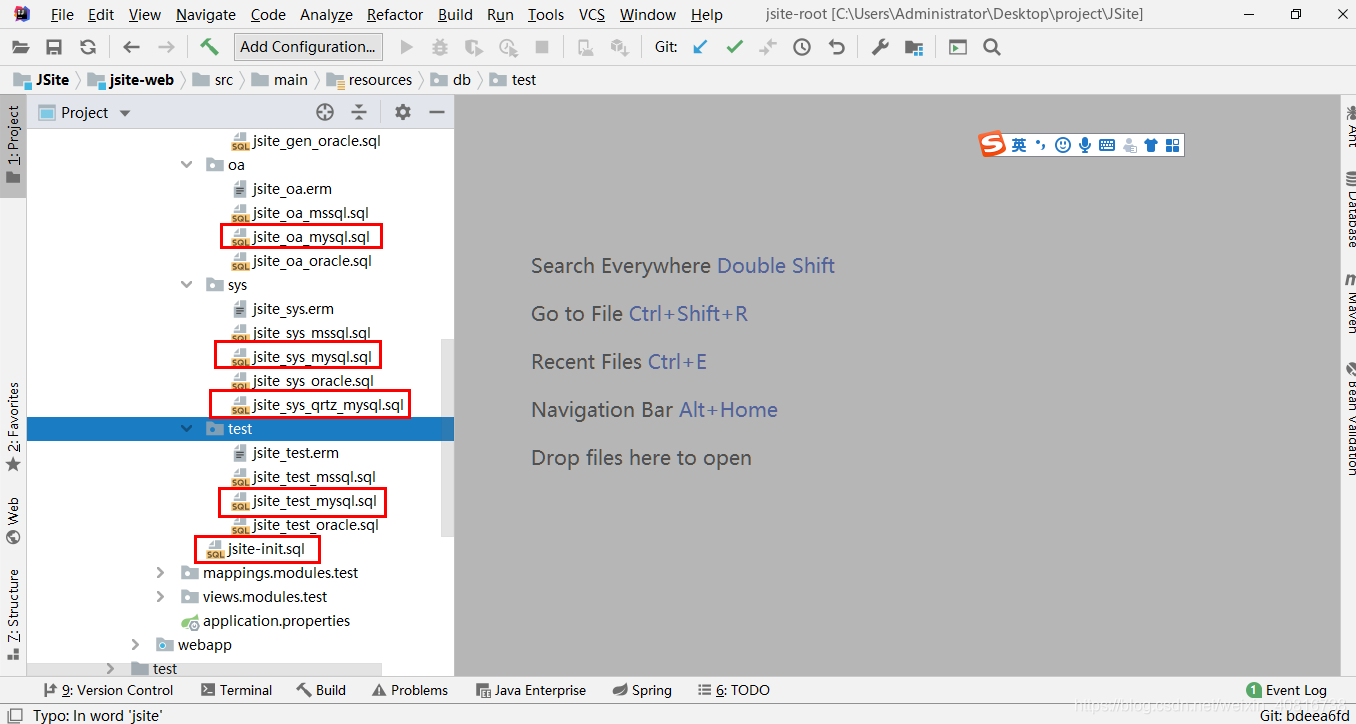Hide the Project panel with minus icon

click(x=436, y=112)
